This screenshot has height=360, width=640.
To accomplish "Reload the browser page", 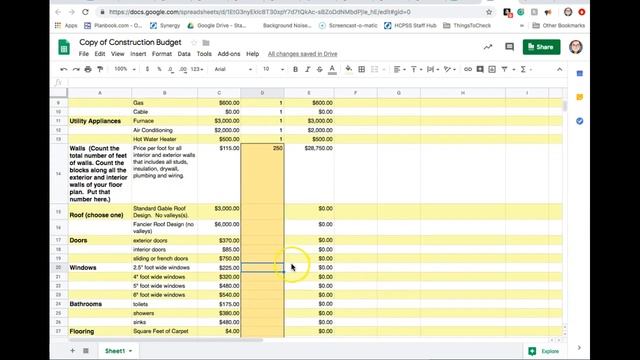I will [x=85, y=12].
